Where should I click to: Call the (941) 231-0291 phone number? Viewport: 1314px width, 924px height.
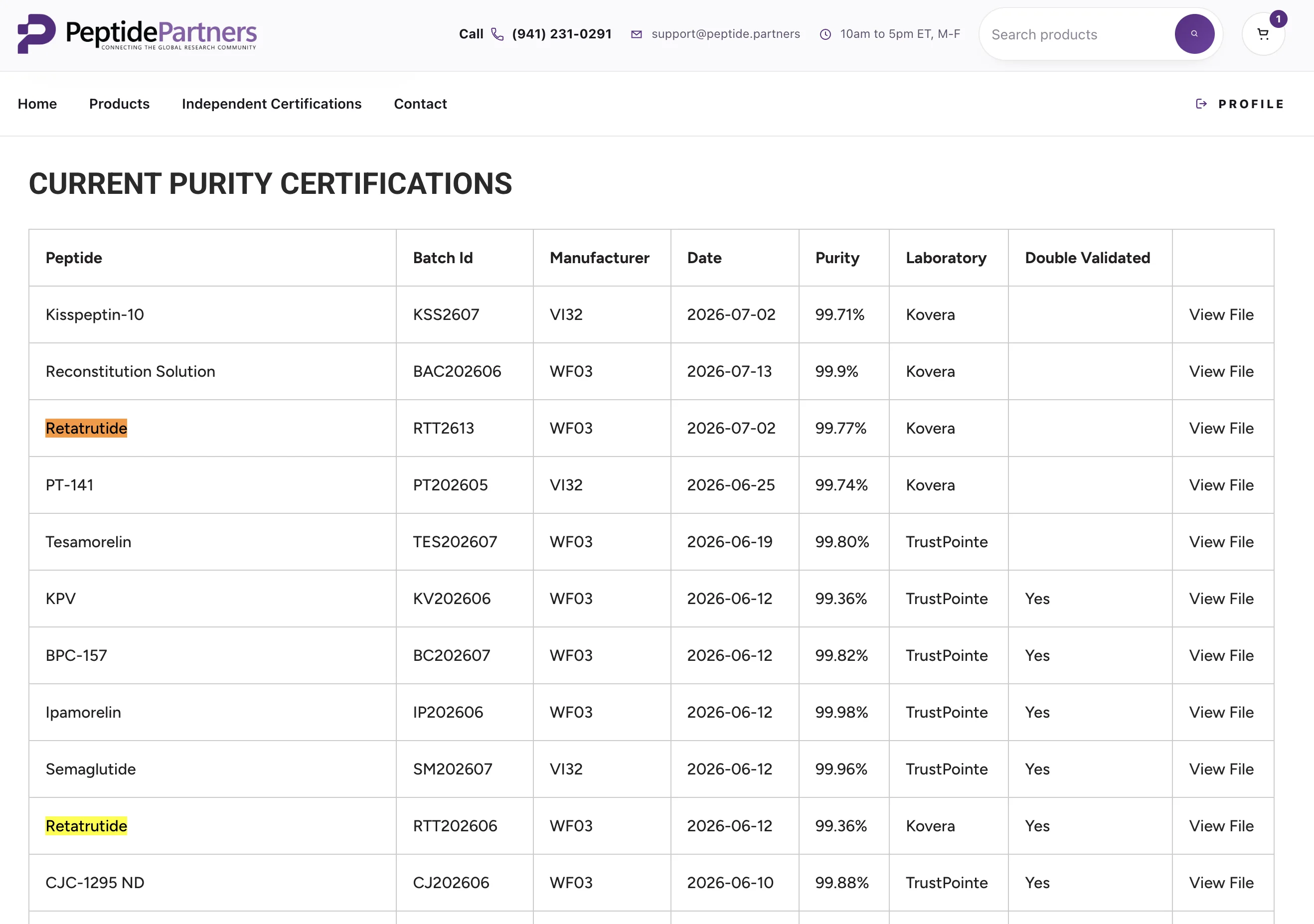561,34
